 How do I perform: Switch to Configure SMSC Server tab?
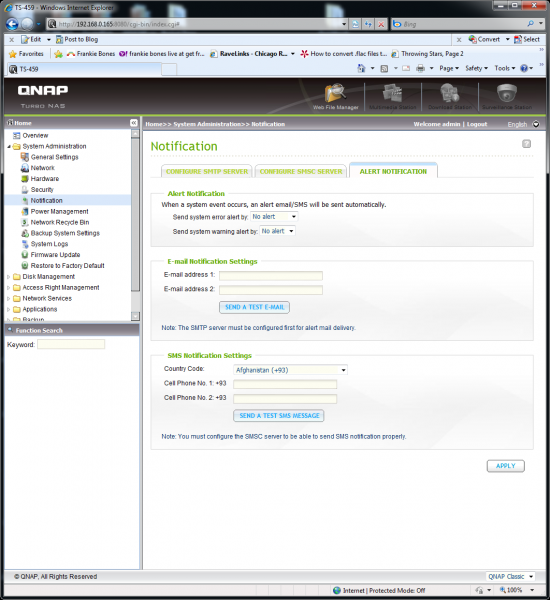click(x=301, y=172)
